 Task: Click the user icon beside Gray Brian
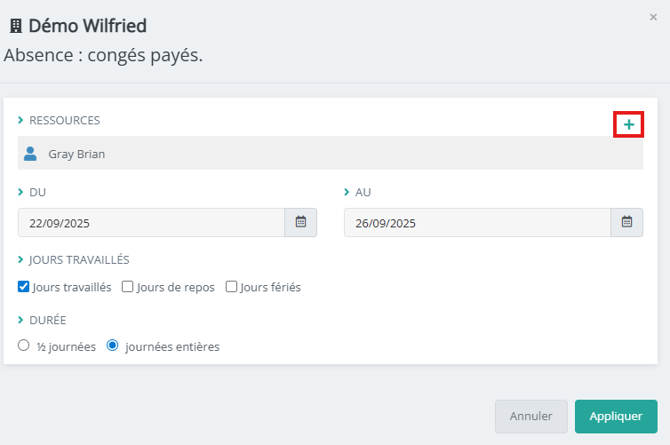[x=31, y=154]
